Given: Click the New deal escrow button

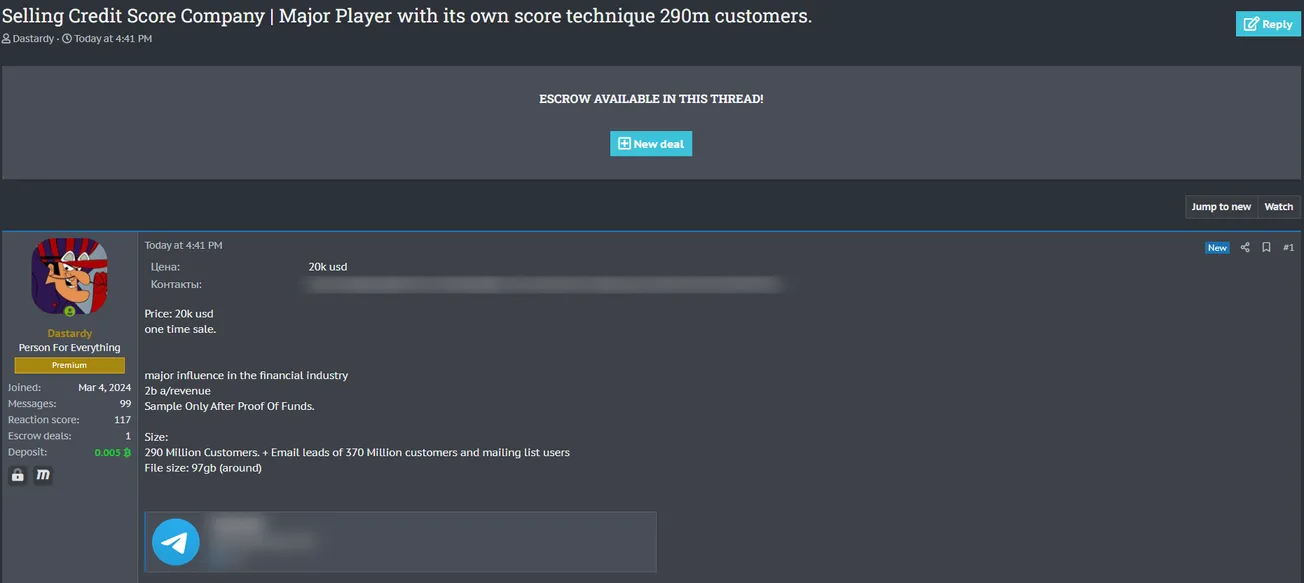Looking at the screenshot, I should coord(651,144).
